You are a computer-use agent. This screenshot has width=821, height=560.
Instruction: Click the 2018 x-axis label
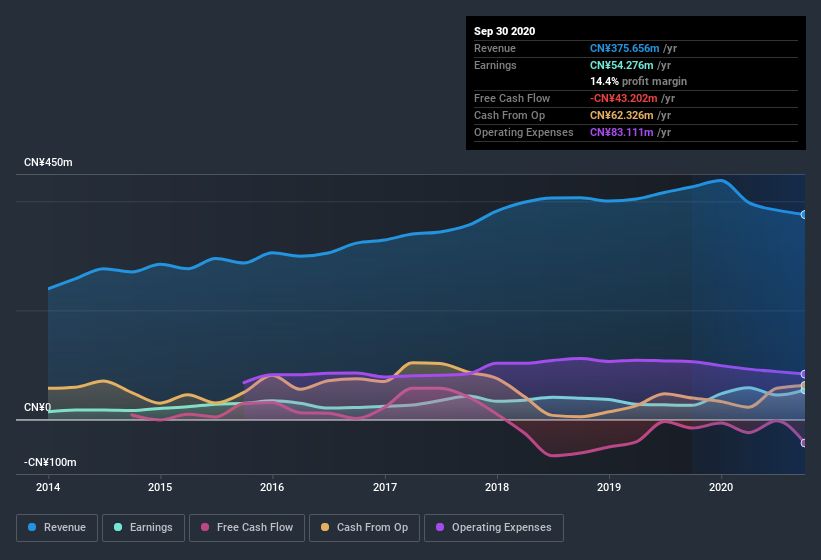tap(497, 487)
